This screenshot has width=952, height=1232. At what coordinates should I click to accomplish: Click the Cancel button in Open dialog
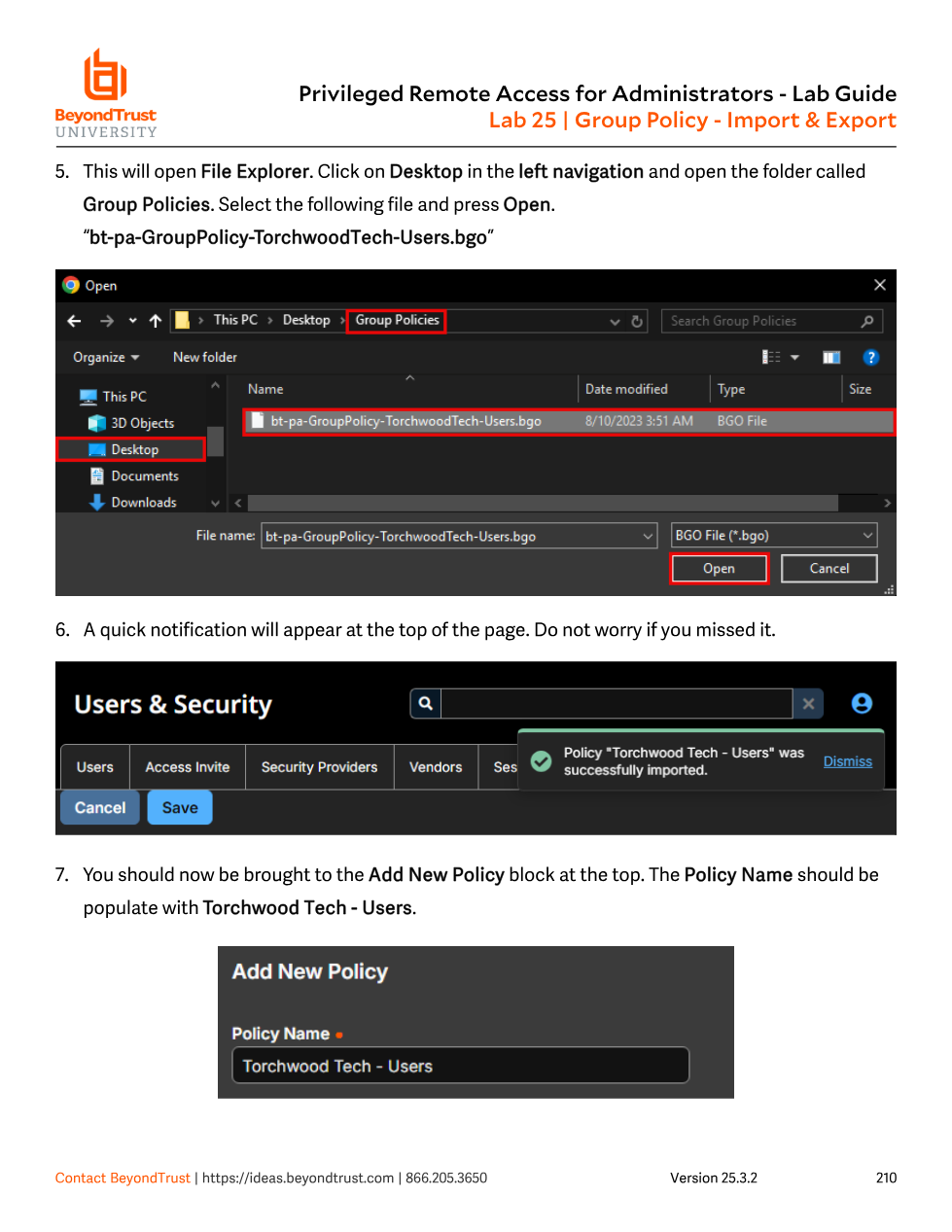pos(829,569)
